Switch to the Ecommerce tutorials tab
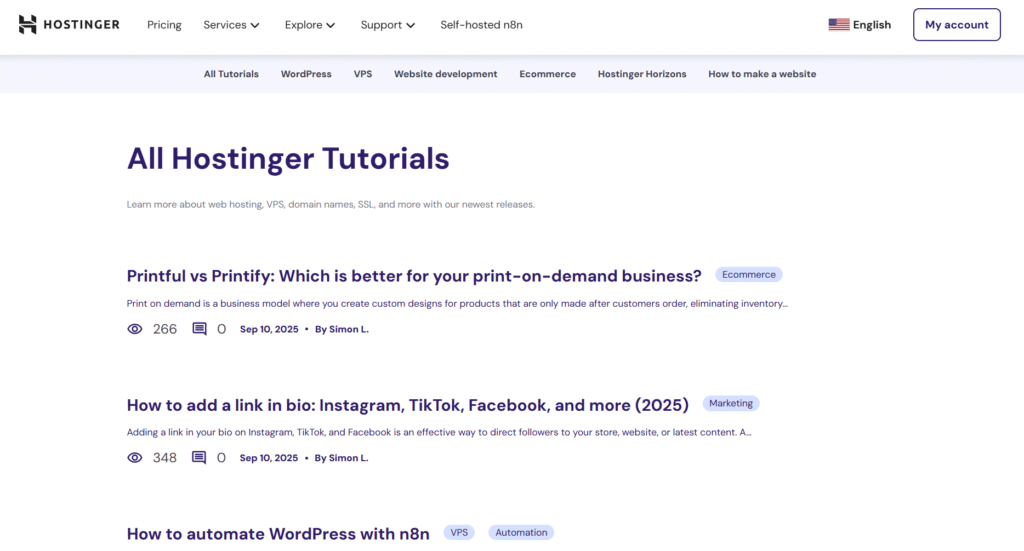1024x551 pixels. tap(547, 74)
